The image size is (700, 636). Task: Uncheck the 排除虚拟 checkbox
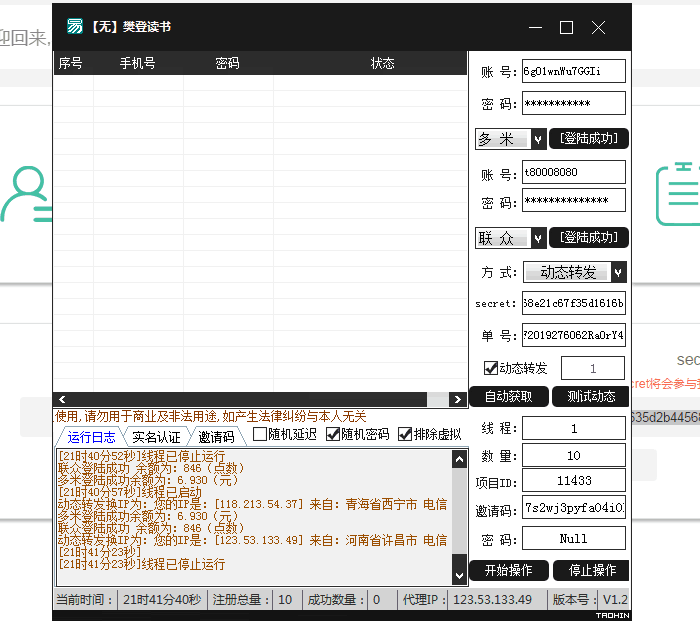[404, 434]
